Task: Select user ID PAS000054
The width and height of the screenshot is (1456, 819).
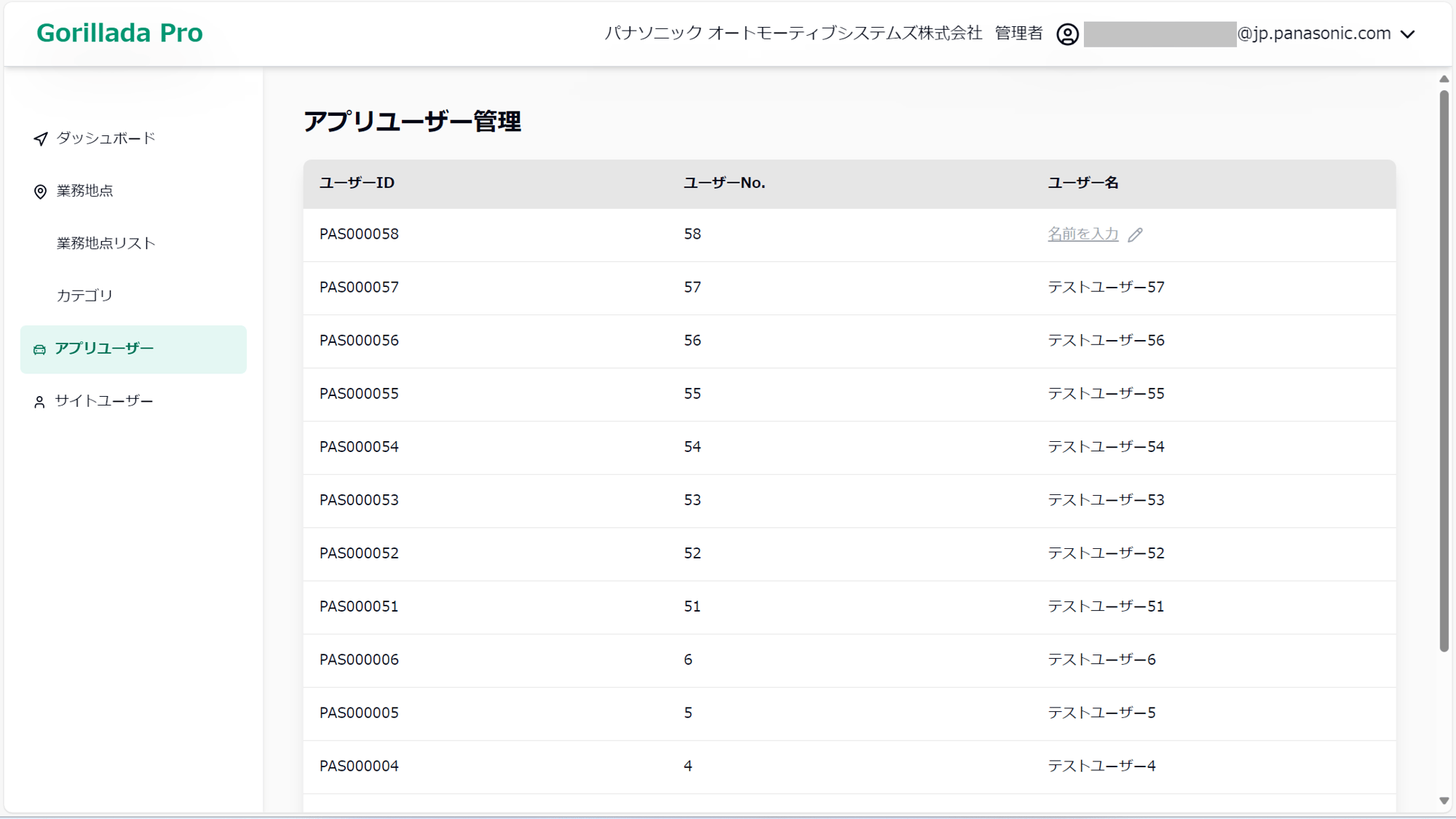Action: click(x=359, y=446)
